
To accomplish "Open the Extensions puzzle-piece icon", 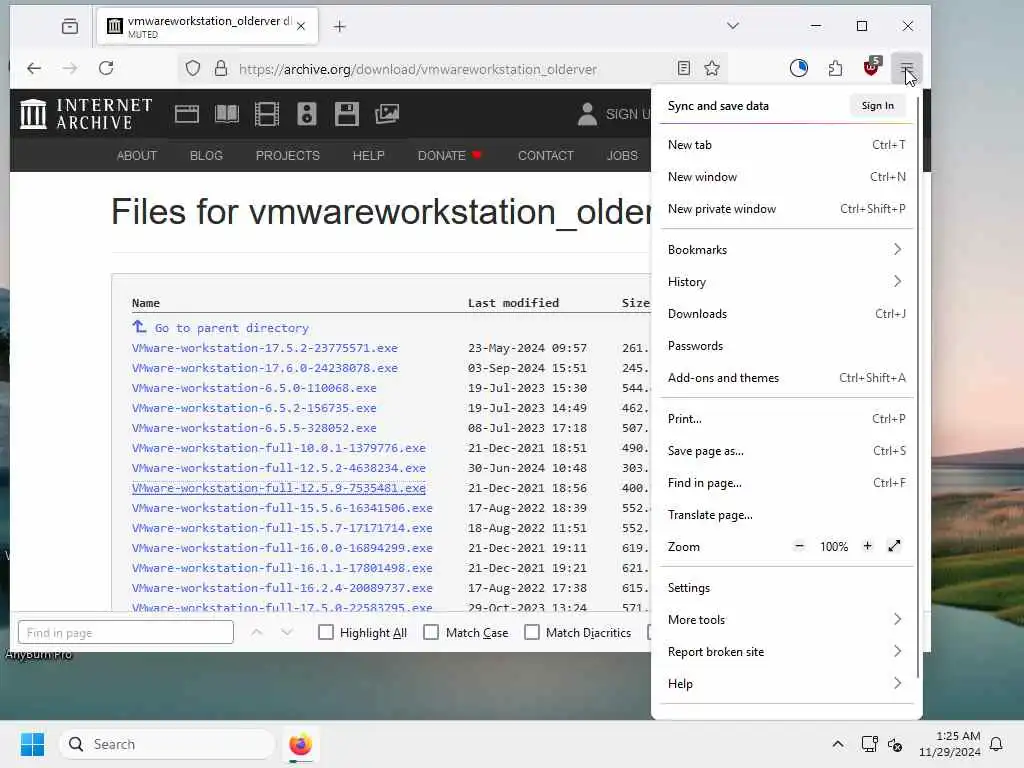I will point(835,68).
